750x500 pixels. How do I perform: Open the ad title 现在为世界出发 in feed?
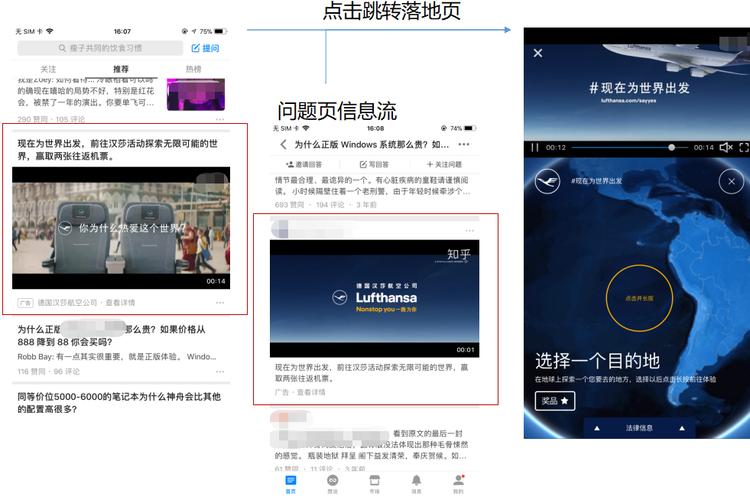coord(118,150)
